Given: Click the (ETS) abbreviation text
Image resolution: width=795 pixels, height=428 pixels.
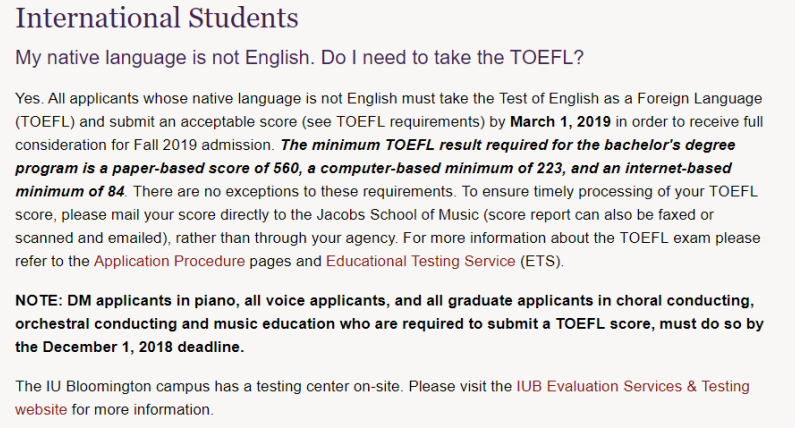Looking at the screenshot, I should tap(544, 261).
